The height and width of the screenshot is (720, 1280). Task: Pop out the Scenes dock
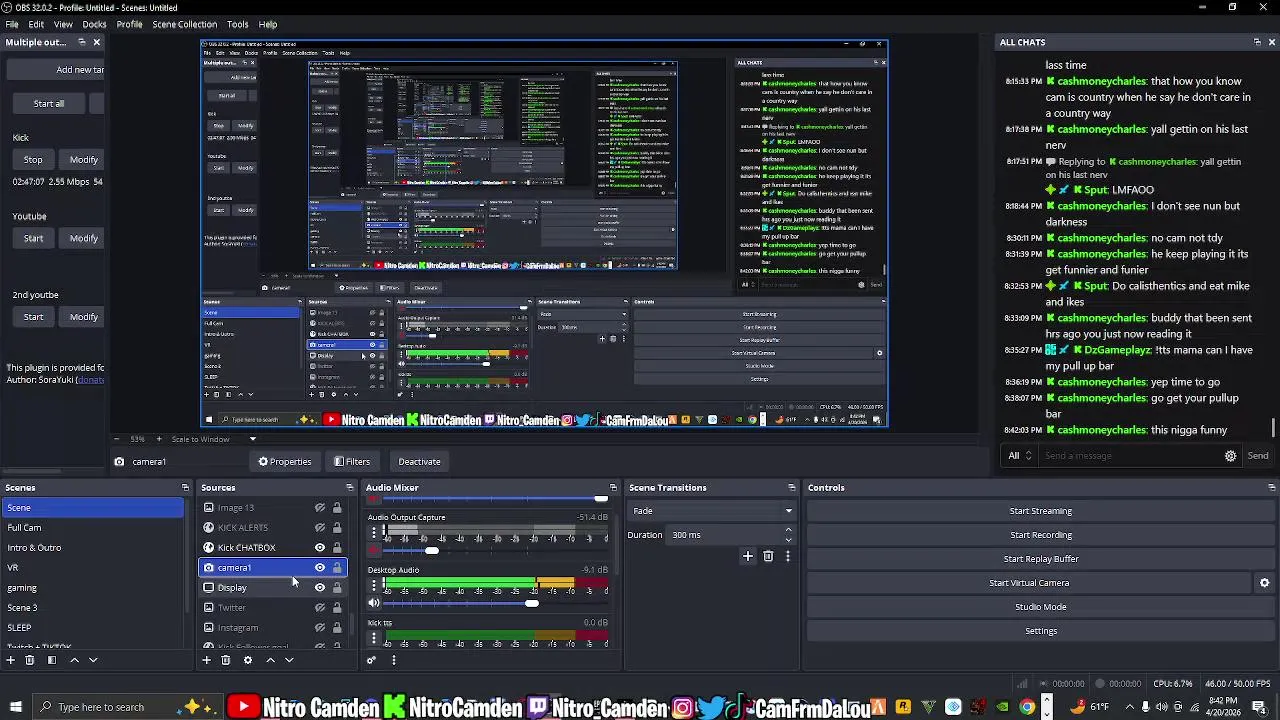point(185,488)
